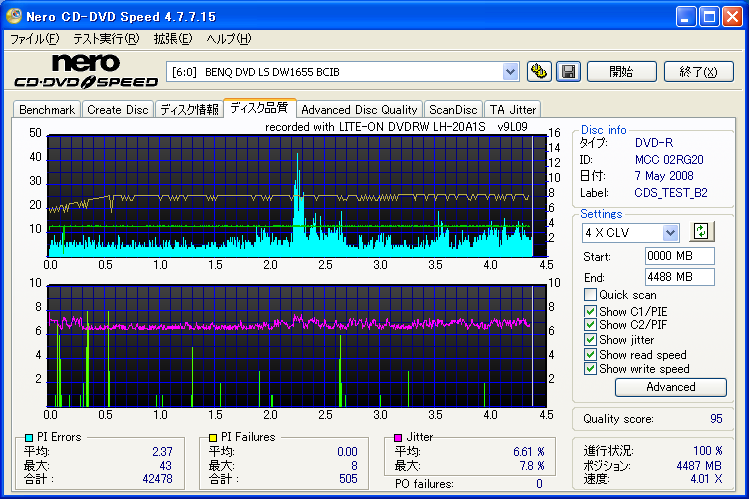
Task: Click the recorded with LITE-ON text
Action: point(396,127)
